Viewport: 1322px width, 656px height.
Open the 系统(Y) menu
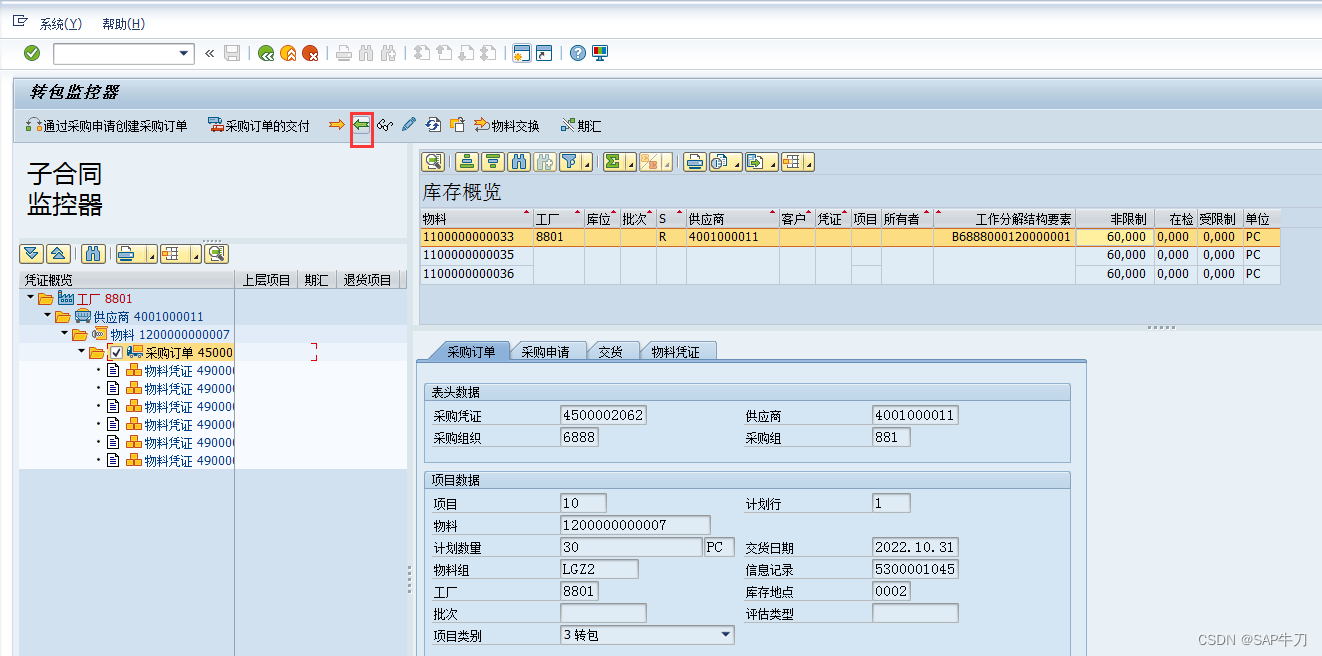coord(61,24)
